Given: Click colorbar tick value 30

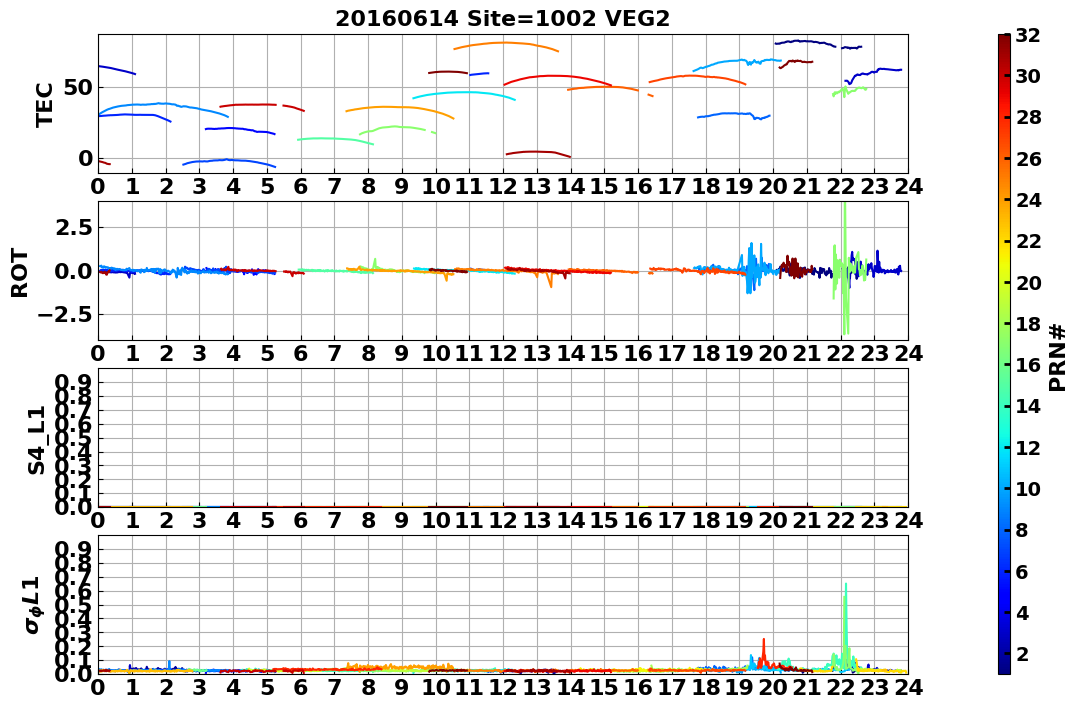Looking at the screenshot, I should click(x=1028, y=76).
